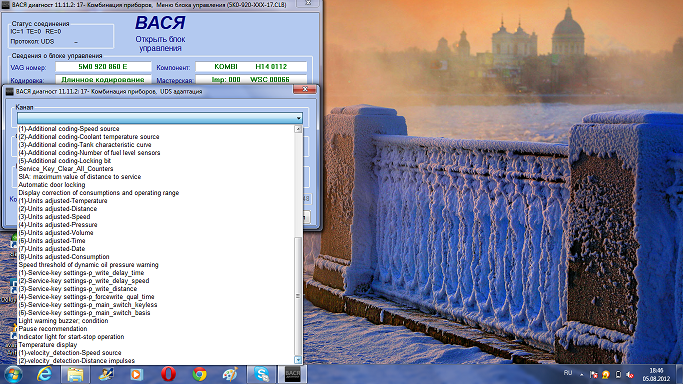Pick Temperature display channel
Screen dimensions: 683x384
pyautogui.click(x=48, y=344)
